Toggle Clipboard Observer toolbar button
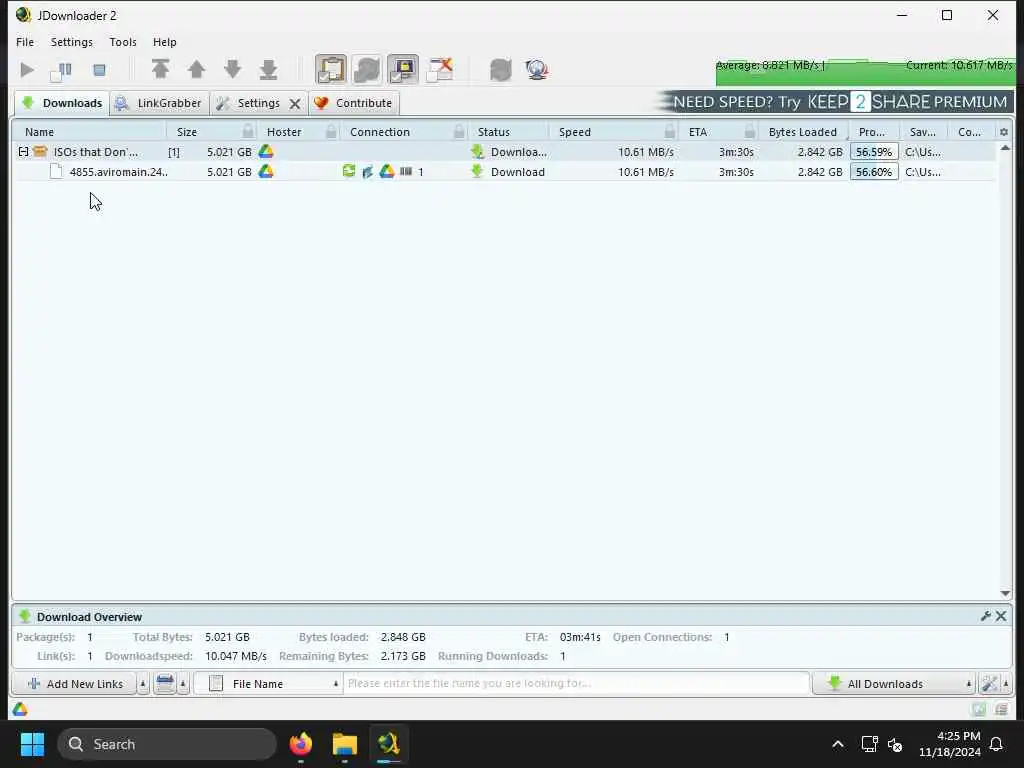Viewport: 1024px width, 768px height. tap(331, 69)
